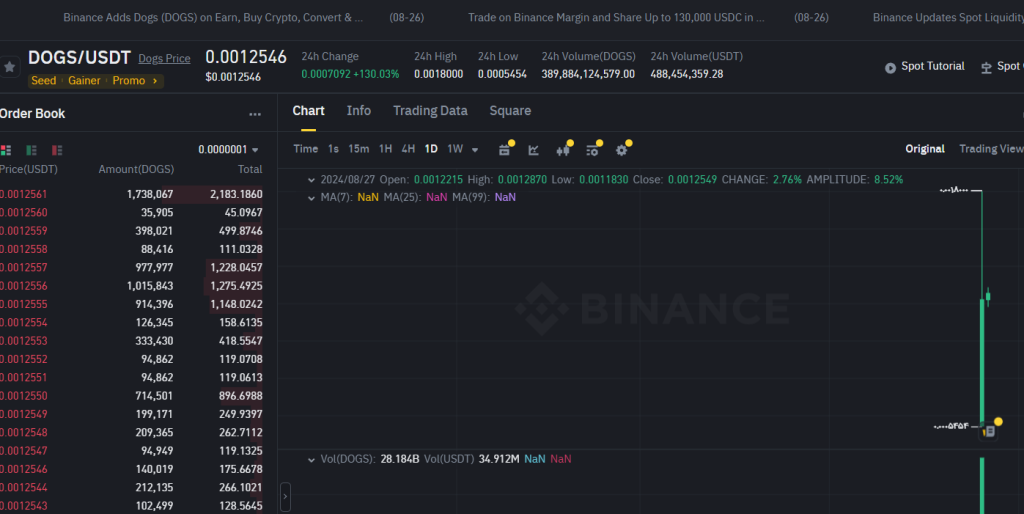Collapse the MA indicator row chevron

(311, 197)
